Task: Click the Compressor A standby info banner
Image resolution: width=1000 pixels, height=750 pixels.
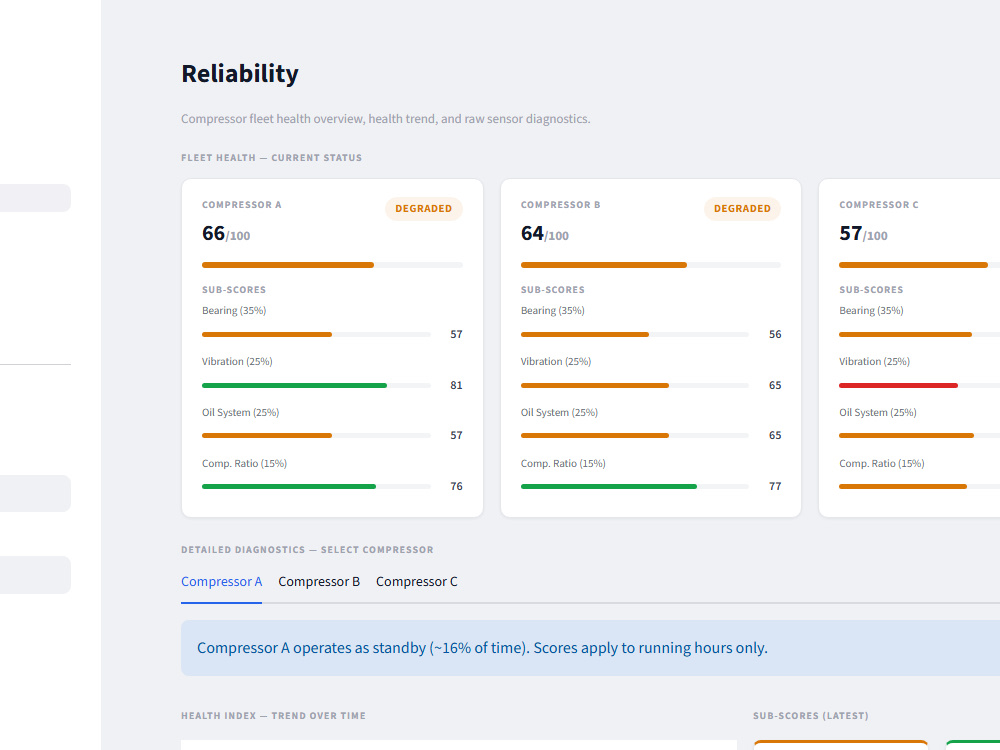Action: (x=591, y=648)
